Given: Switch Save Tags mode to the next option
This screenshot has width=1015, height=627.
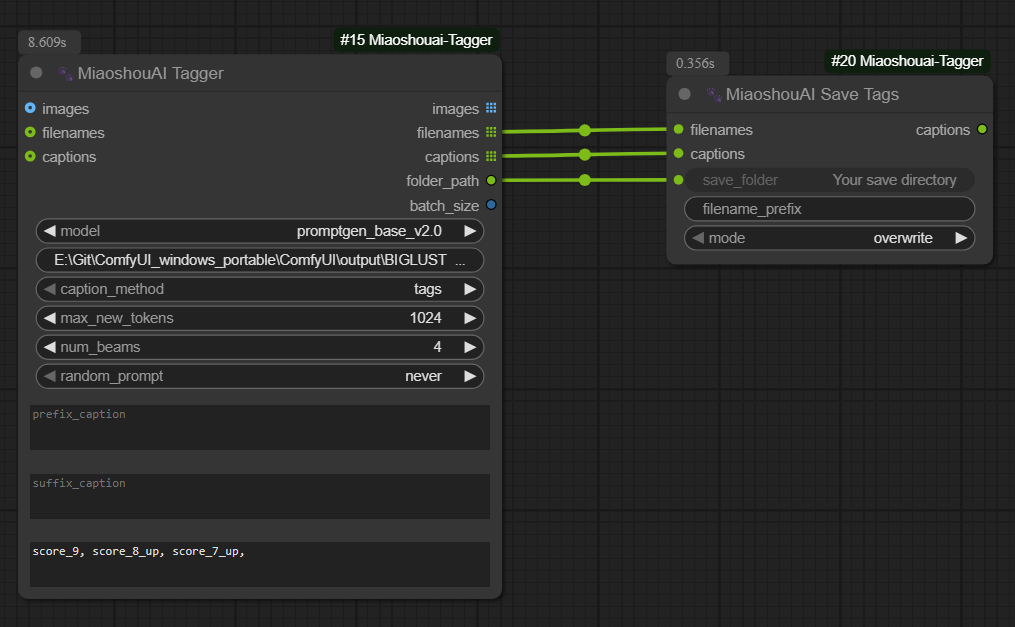Looking at the screenshot, I should point(961,238).
